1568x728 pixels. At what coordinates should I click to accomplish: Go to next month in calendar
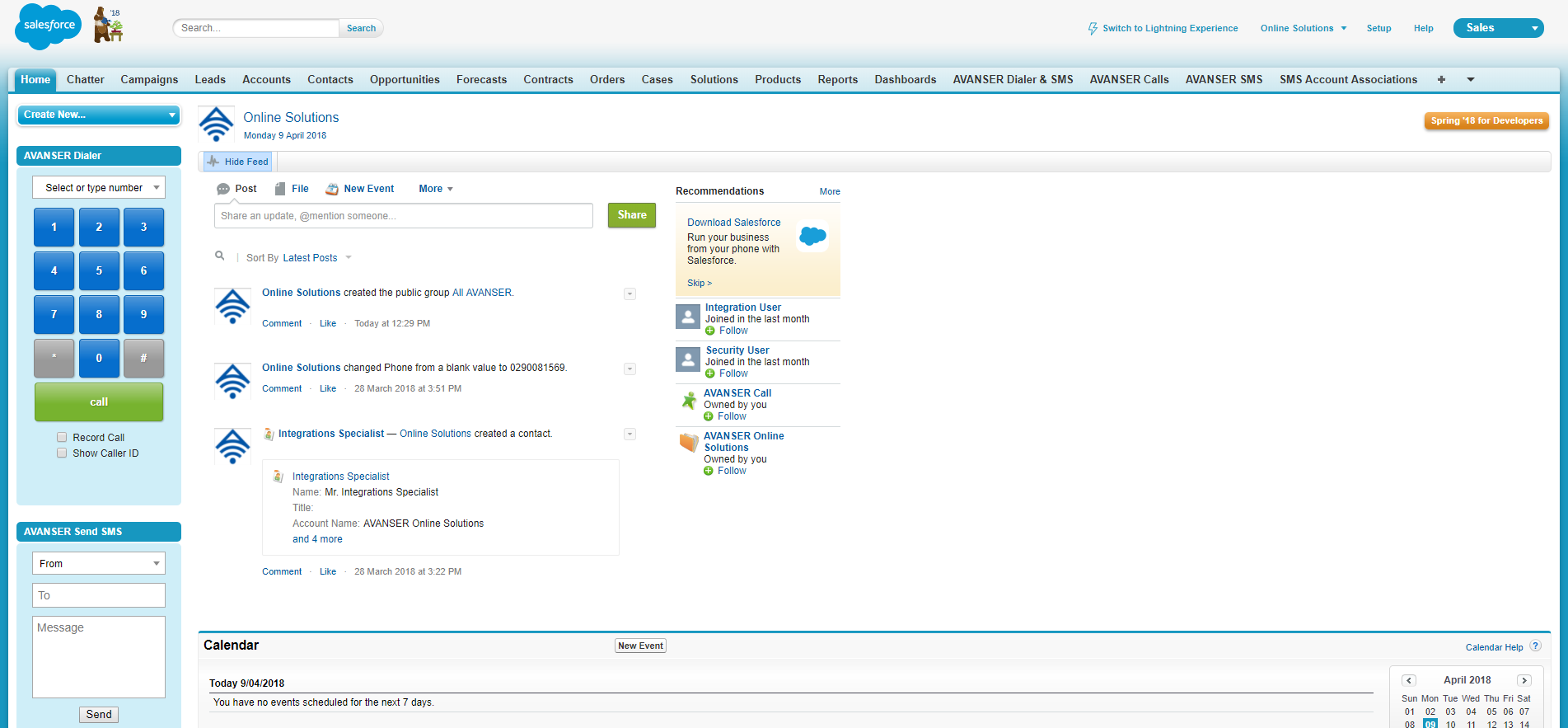[x=1524, y=680]
